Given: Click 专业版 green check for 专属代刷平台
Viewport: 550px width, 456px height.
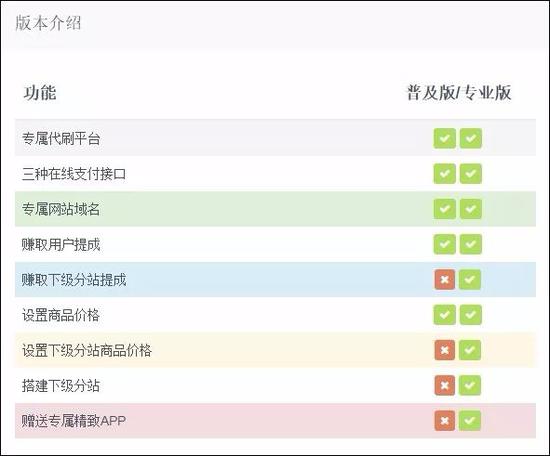Looking at the screenshot, I should (x=471, y=138).
